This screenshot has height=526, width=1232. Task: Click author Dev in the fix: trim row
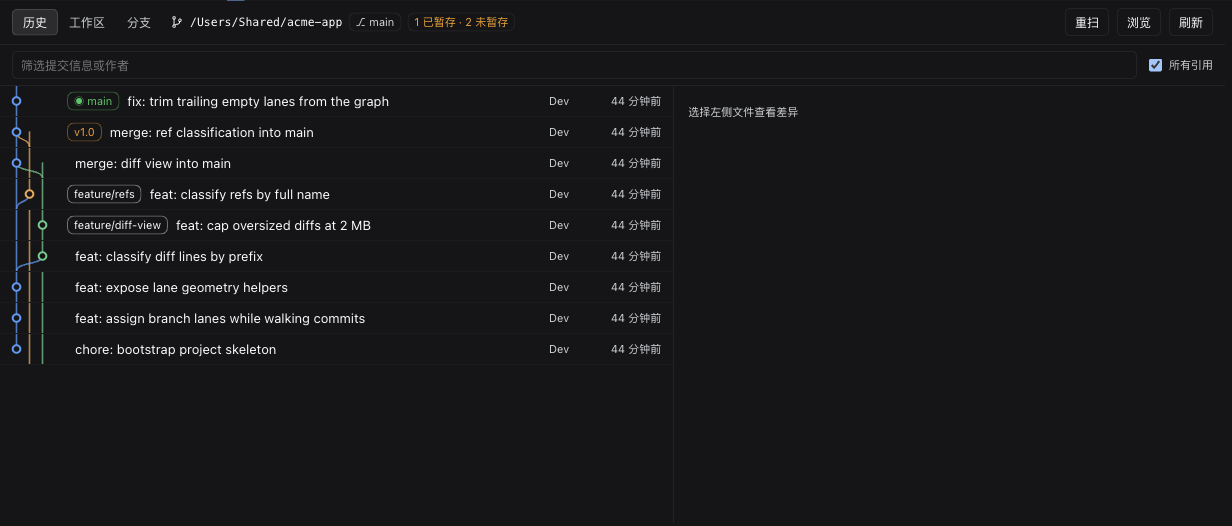[x=559, y=101]
